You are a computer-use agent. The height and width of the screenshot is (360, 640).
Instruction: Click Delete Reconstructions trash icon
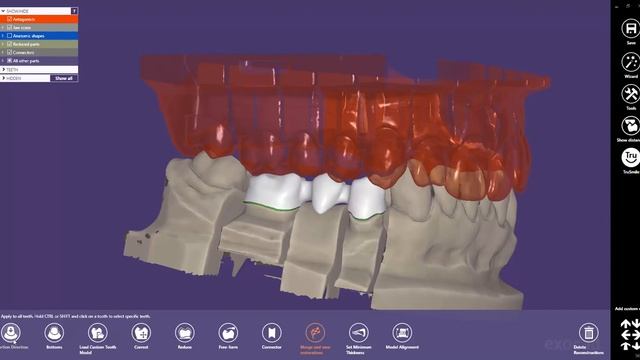[589, 333]
